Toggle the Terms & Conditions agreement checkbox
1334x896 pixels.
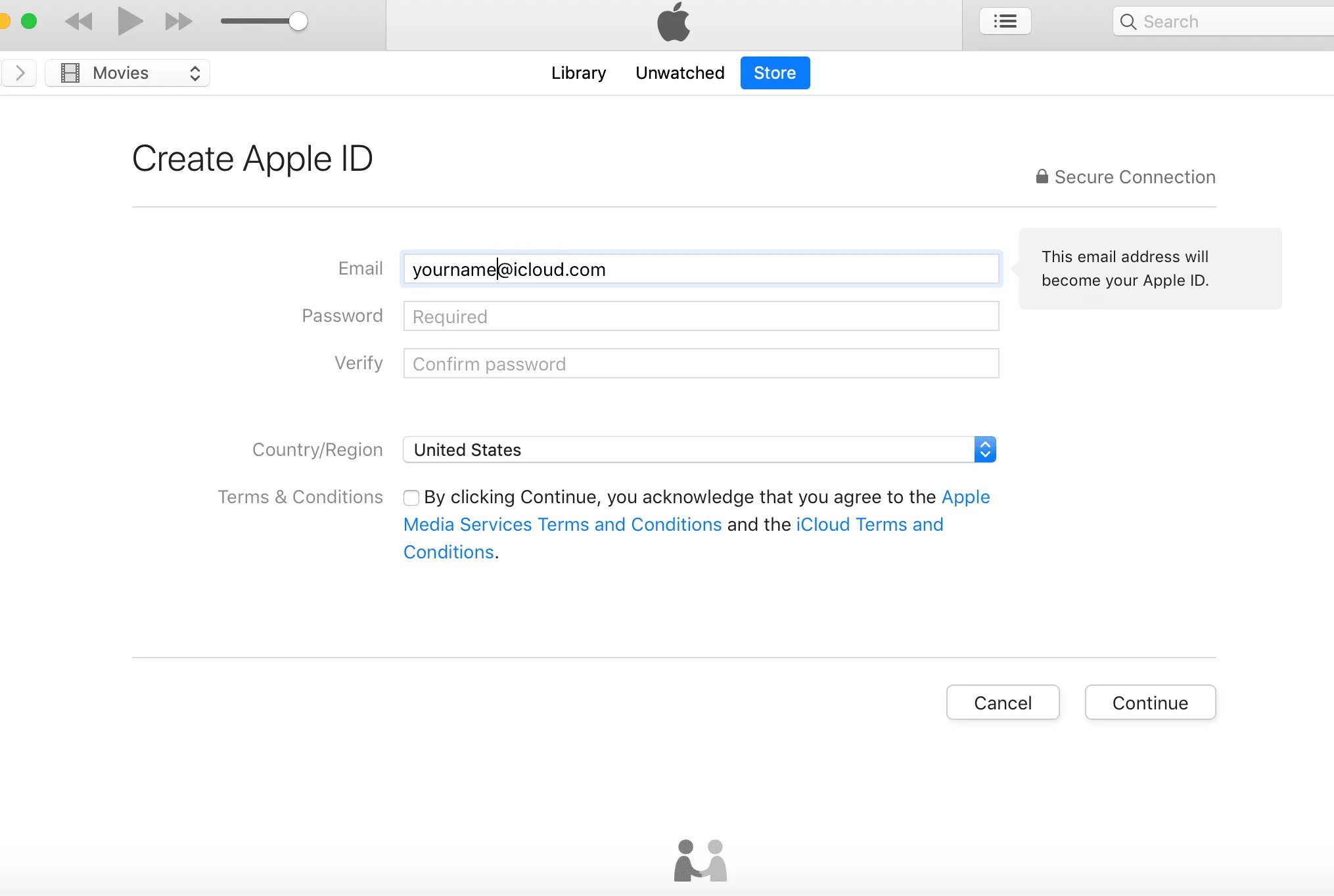(x=411, y=497)
